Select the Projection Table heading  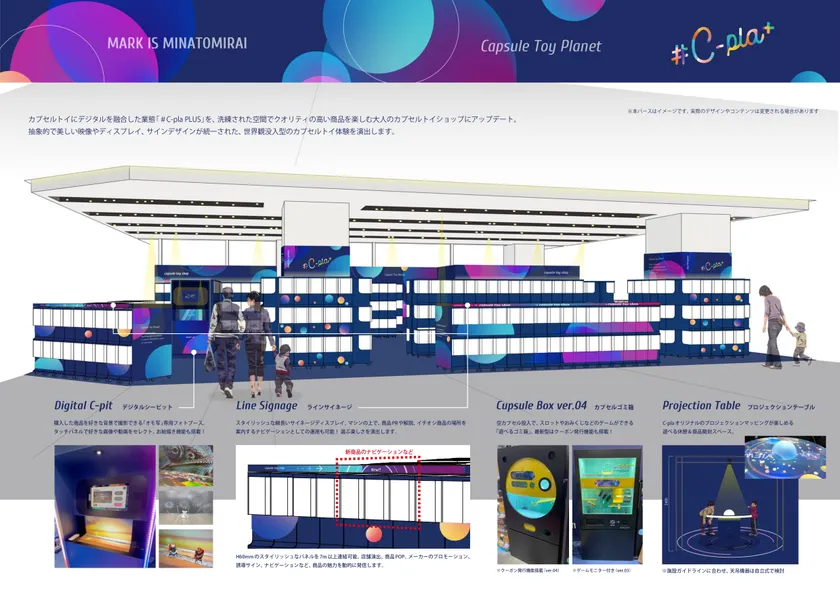click(701, 405)
